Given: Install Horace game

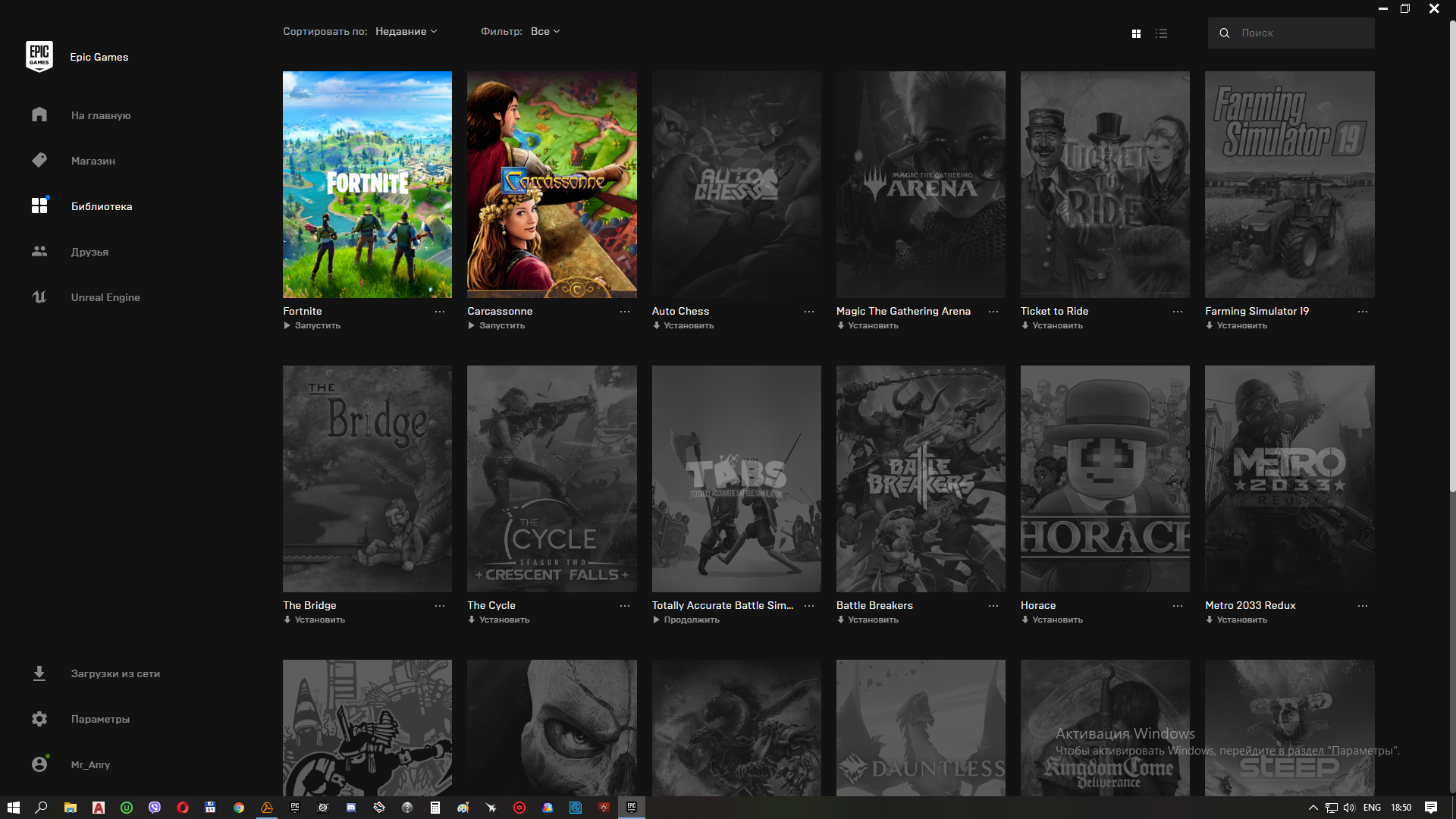Looking at the screenshot, I should 1052,620.
